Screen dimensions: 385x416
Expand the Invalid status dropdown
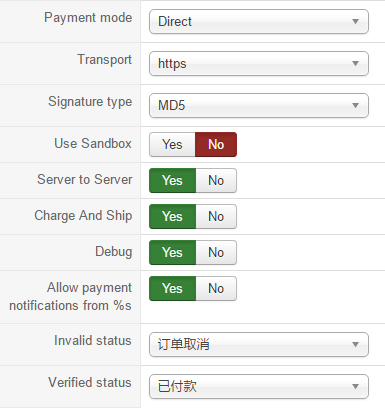point(259,344)
